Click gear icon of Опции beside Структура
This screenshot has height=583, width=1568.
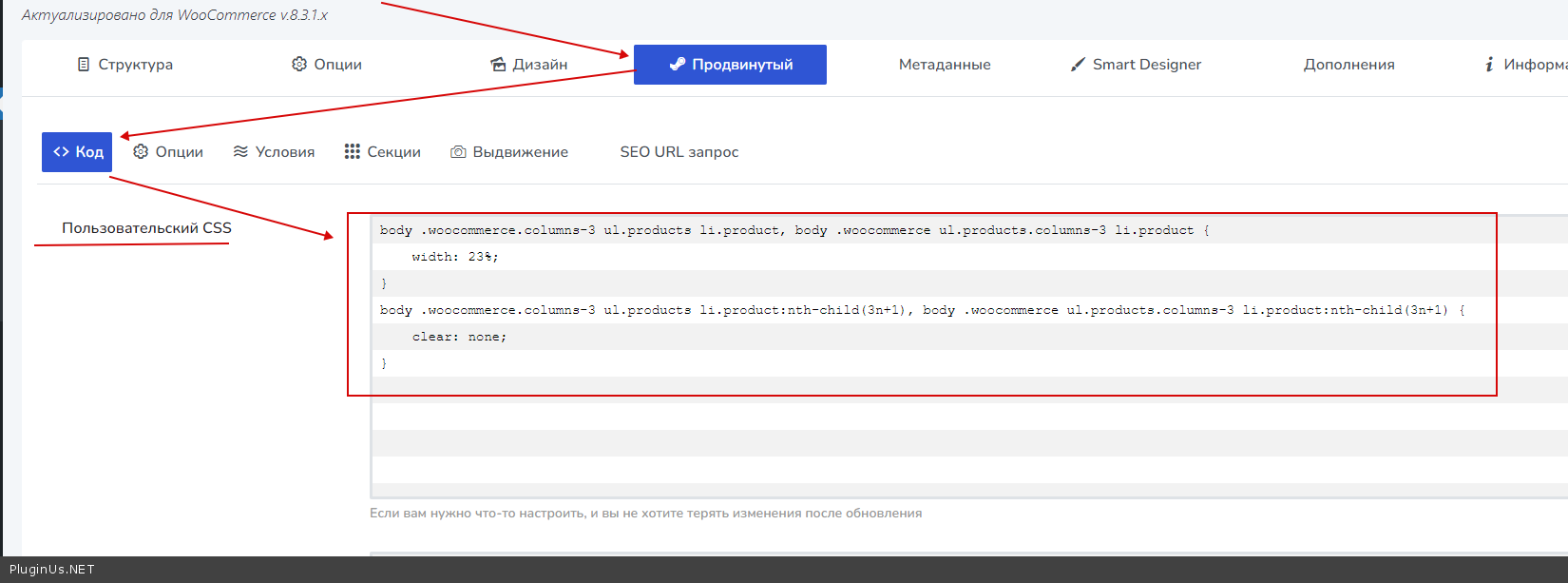[299, 65]
